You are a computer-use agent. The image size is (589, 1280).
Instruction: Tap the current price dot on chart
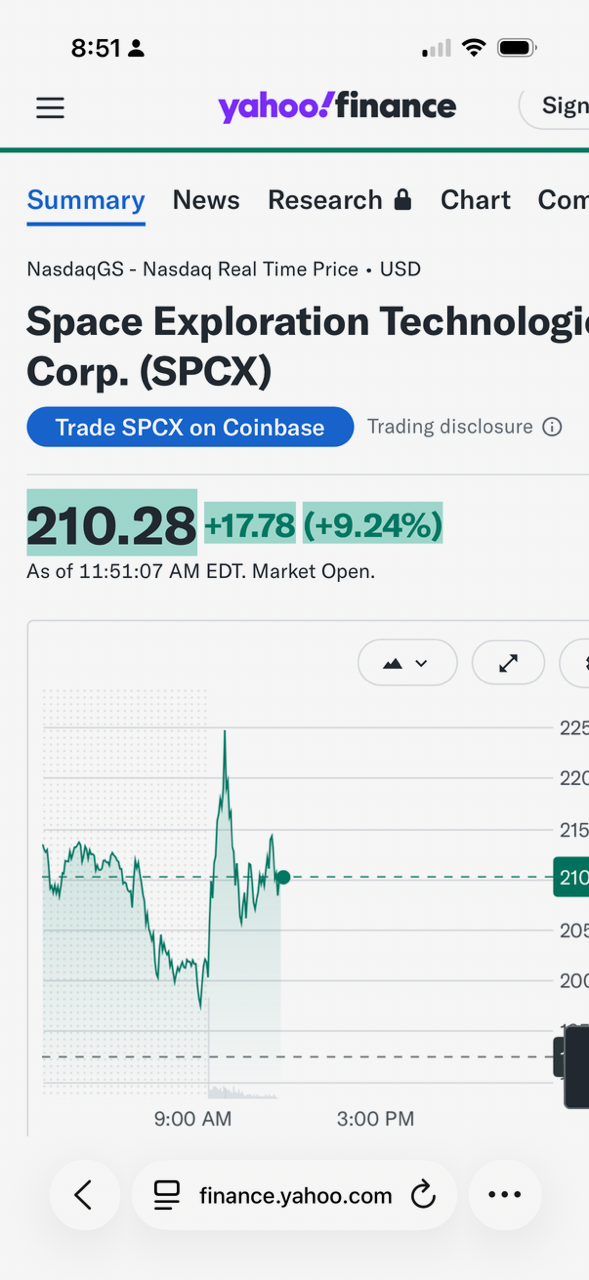[283, 877]
